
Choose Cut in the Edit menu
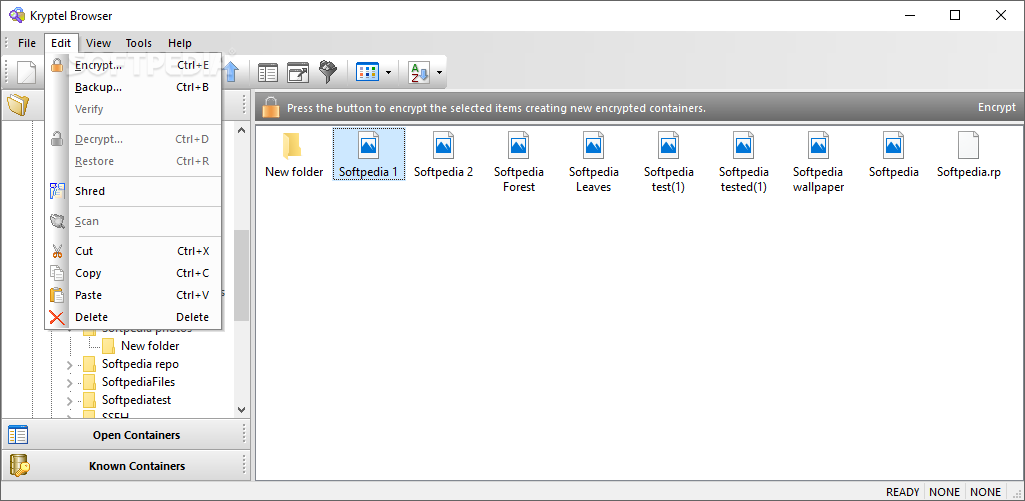point(133,251)
